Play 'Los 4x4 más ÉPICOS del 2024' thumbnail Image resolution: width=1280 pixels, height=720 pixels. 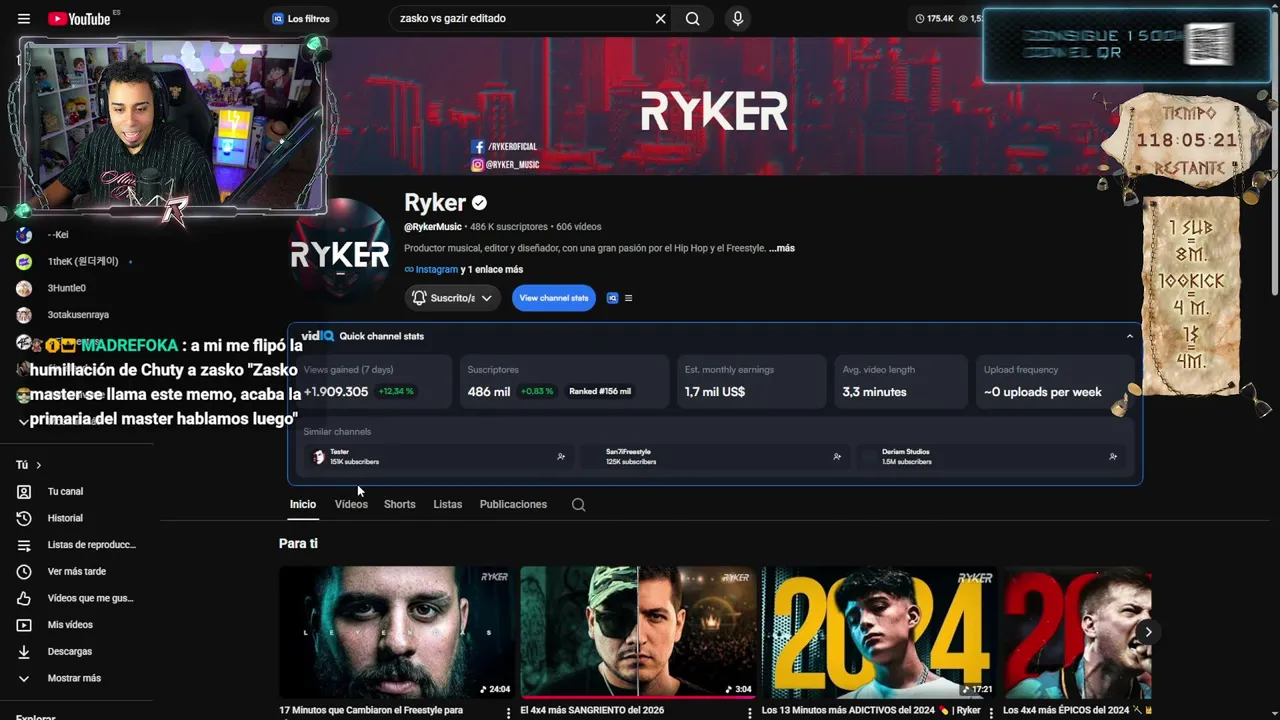(x=1078, y=632)
